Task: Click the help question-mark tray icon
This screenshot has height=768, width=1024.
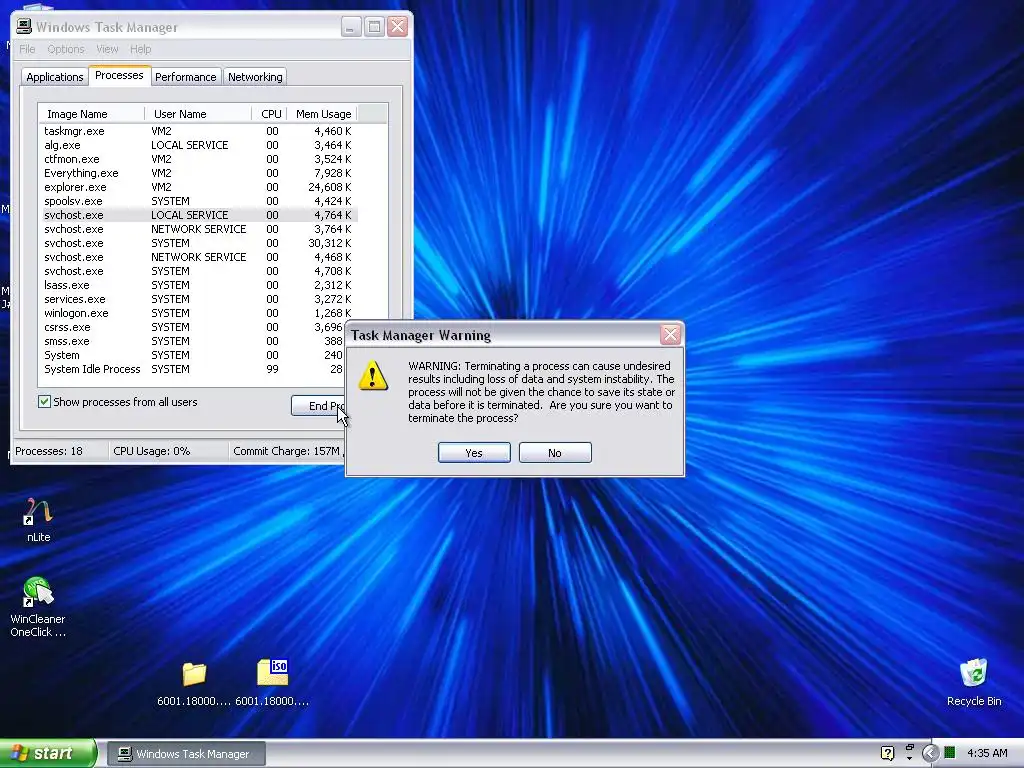Action: click(887, 753)
